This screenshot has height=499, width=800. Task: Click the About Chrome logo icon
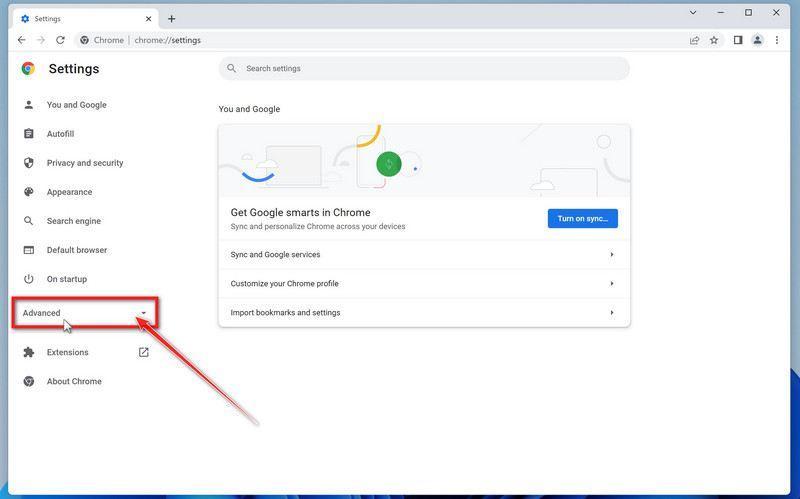point(29,381)
